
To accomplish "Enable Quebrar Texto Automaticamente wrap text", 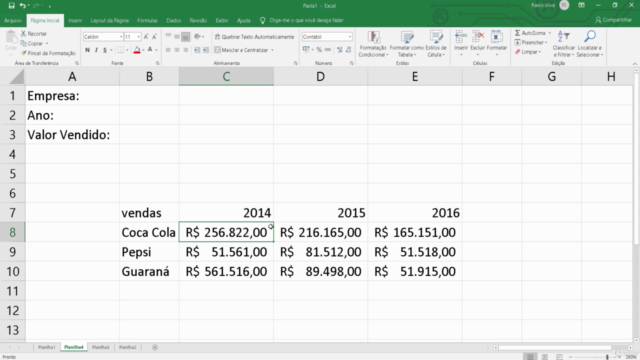I will [254, 37].
